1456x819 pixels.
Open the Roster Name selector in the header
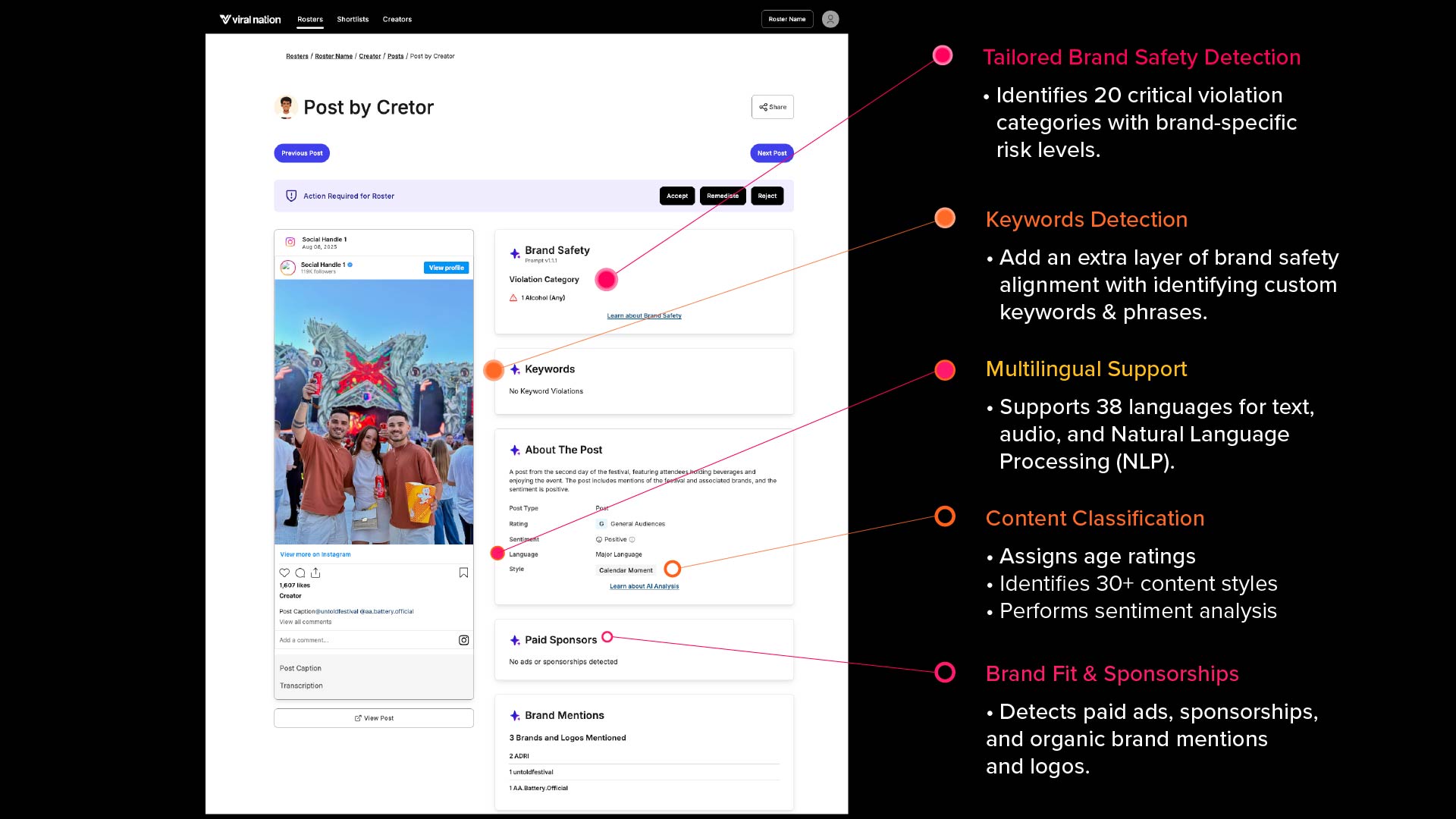[786, 19]
